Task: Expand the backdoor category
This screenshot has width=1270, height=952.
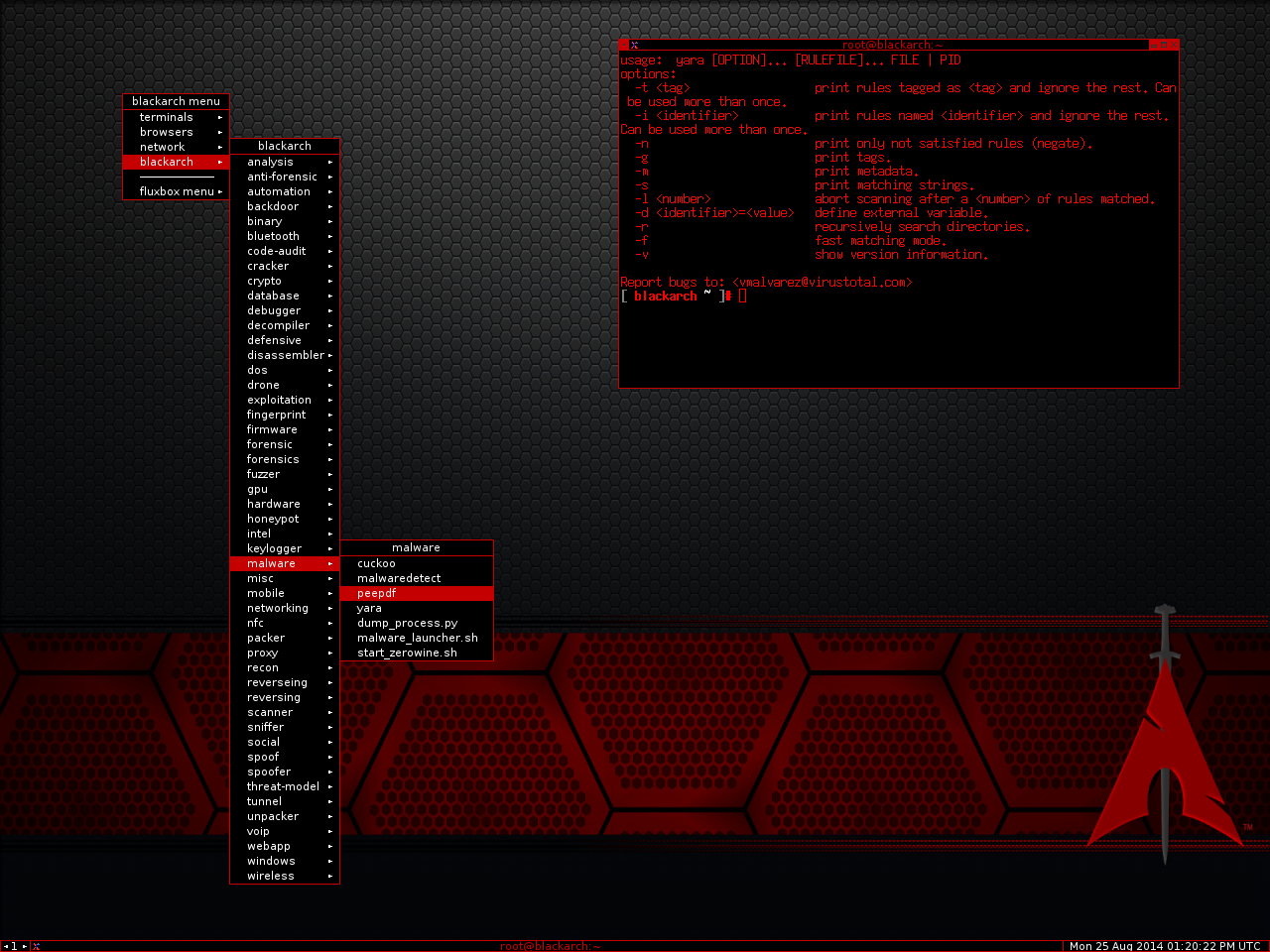Action: click(285, 206)
